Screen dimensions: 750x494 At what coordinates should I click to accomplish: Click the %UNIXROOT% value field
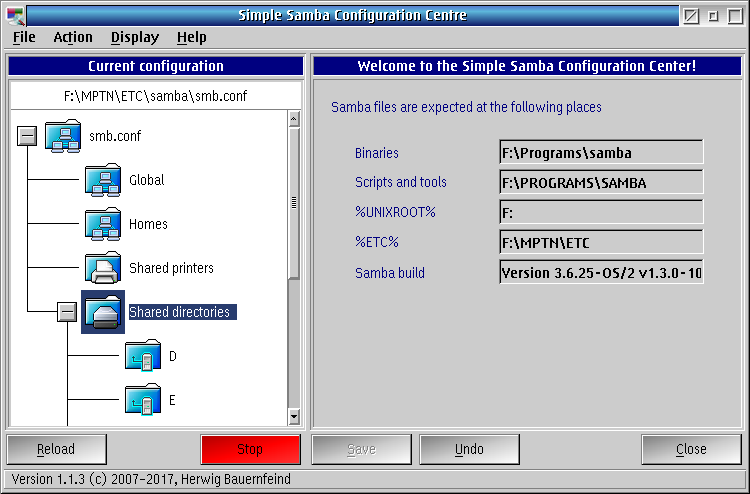[x=601, y=212]
